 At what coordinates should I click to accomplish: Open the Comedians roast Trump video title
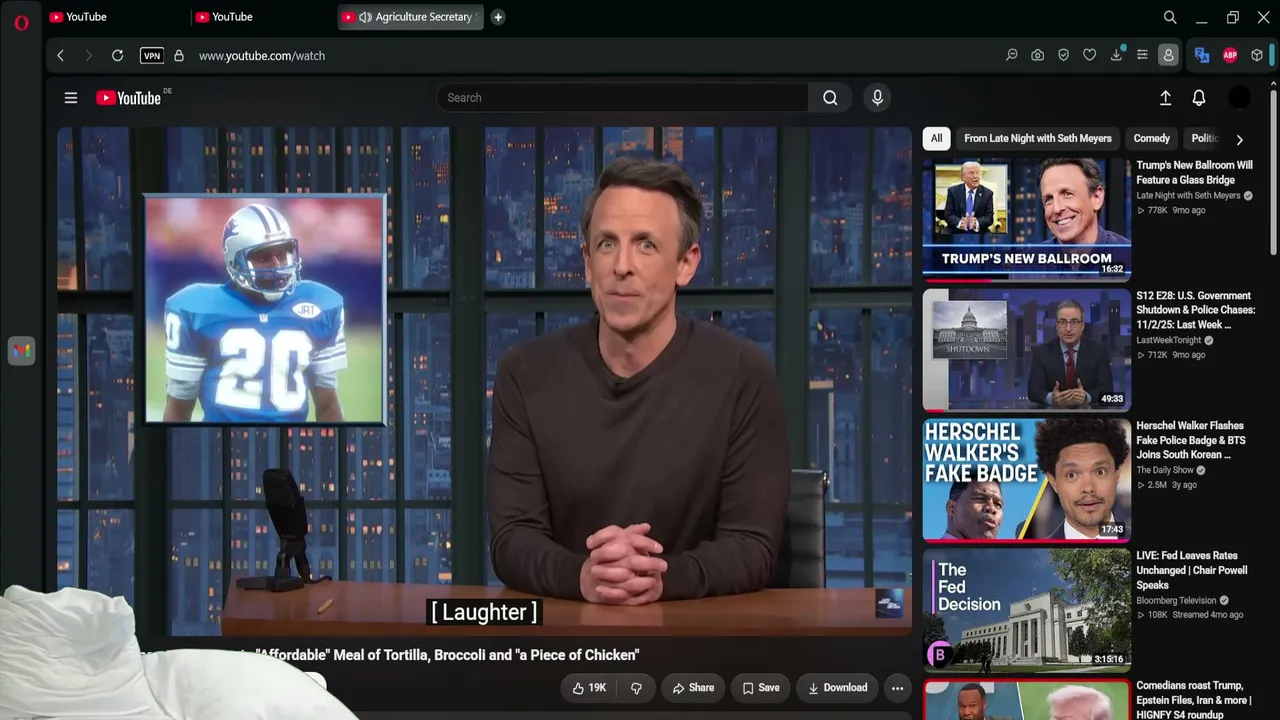[1193, 700]
